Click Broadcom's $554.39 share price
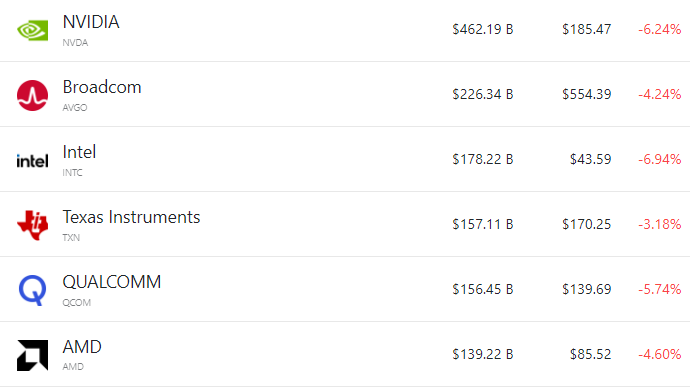690x389 pixels. point(587,94)
